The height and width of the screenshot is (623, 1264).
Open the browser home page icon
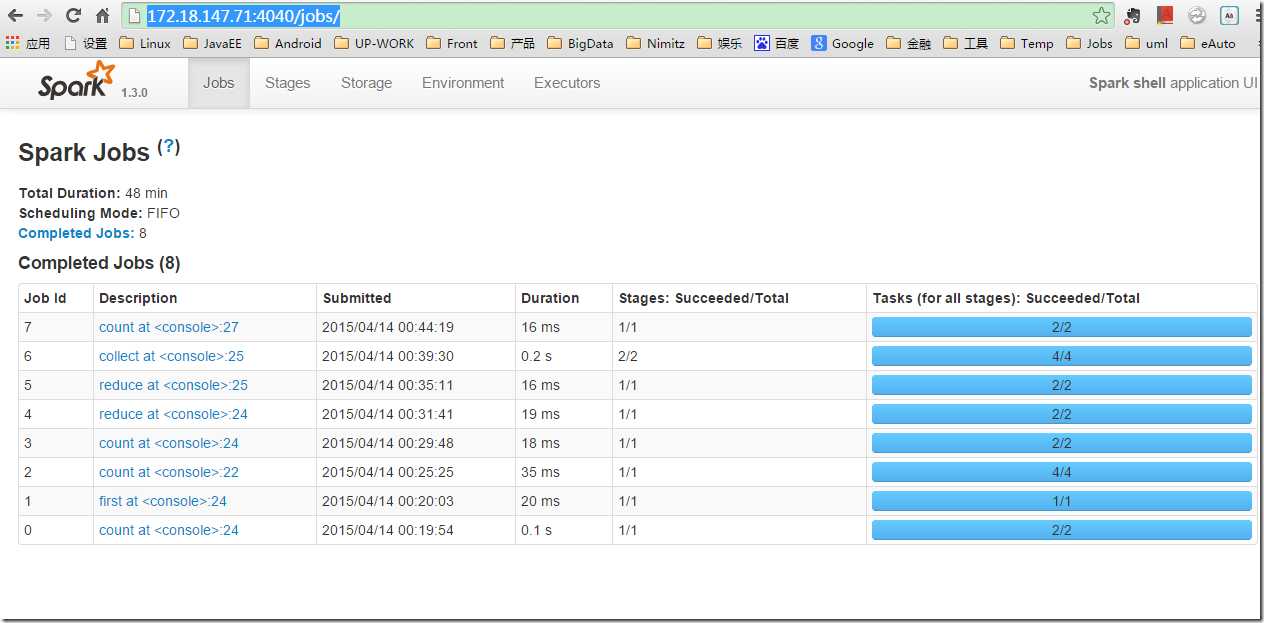(102, 15)
